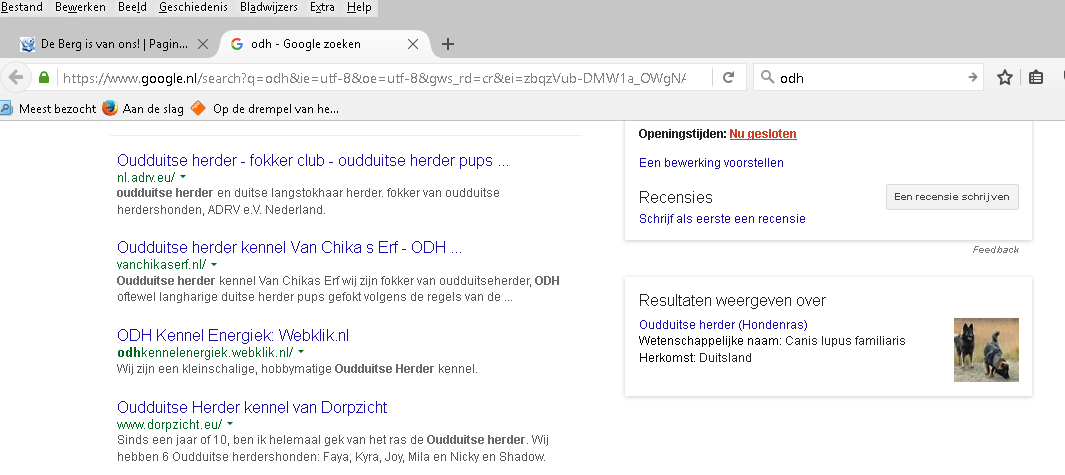The height and width of the screenshot is (475, 1065).
Task: Open 'Oudduitse herder (Hondenras)' link
Action: (723, 324)
